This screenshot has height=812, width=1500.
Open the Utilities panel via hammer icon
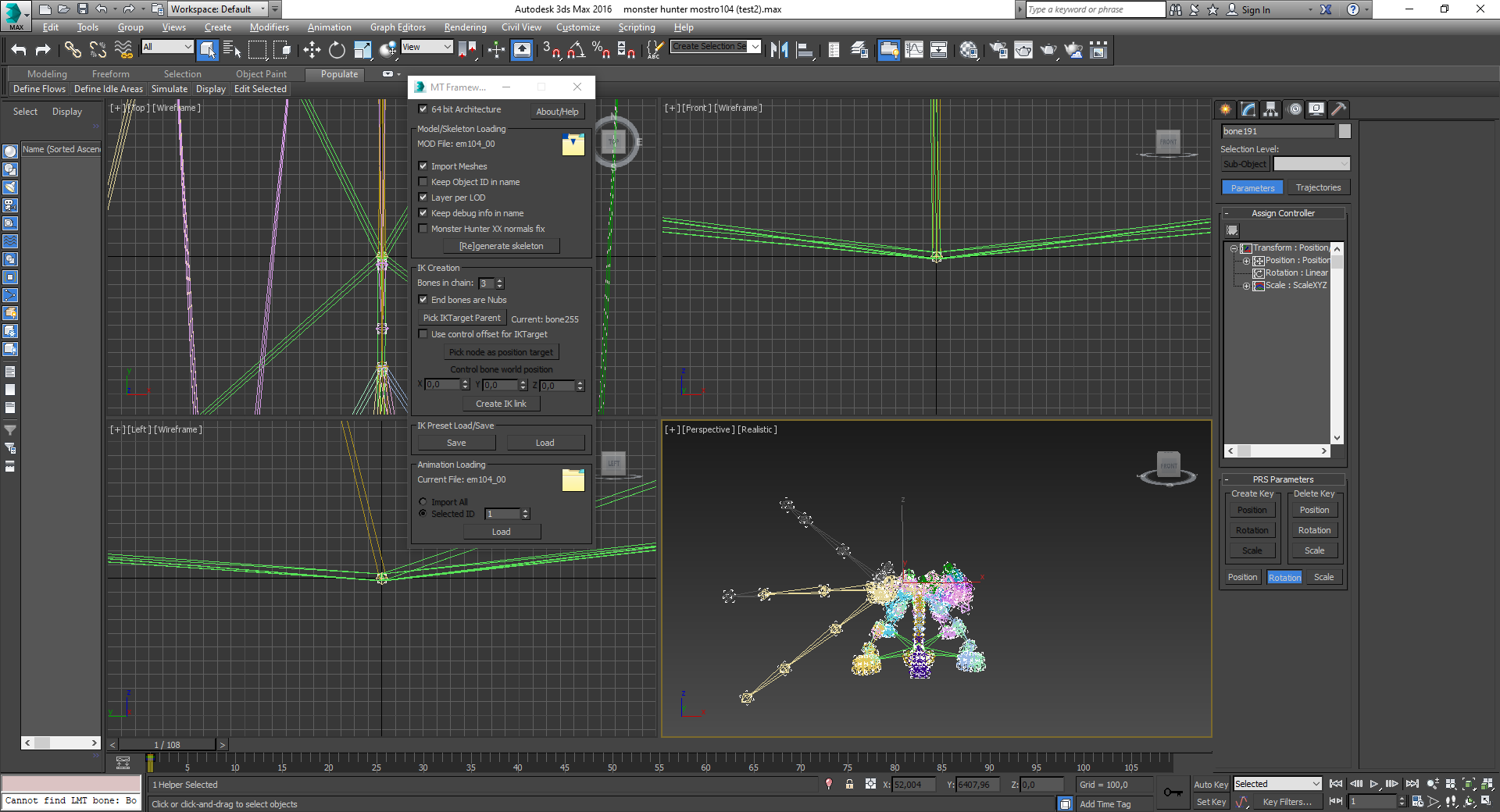click(x=1338, y=110)
